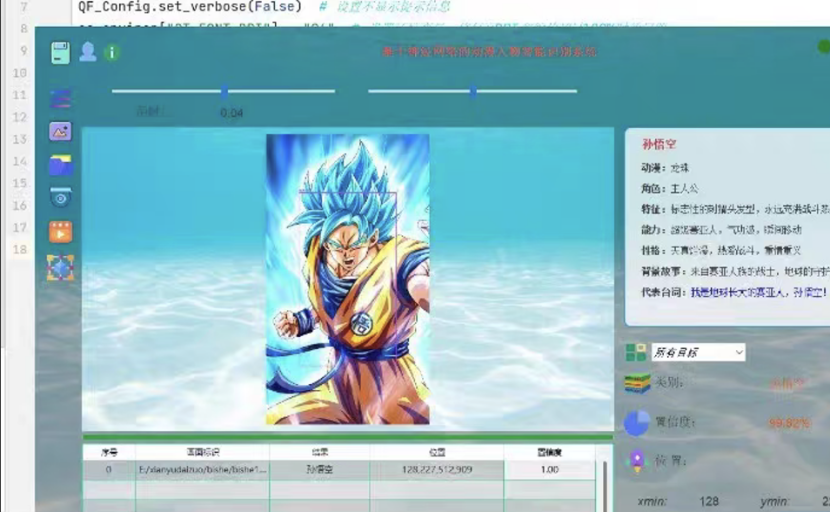Click the 0.04 value under the first slider
The image size is (830, 512).
coord(231,113)
